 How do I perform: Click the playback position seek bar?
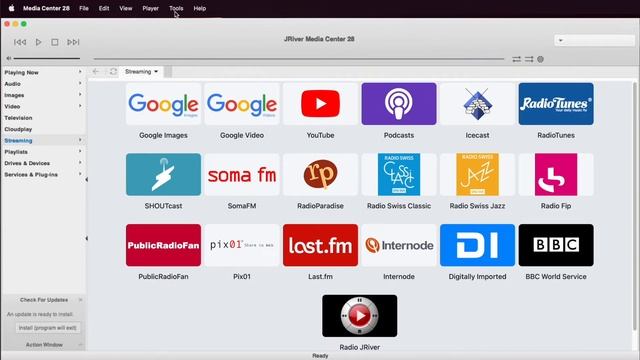point(299,59)
